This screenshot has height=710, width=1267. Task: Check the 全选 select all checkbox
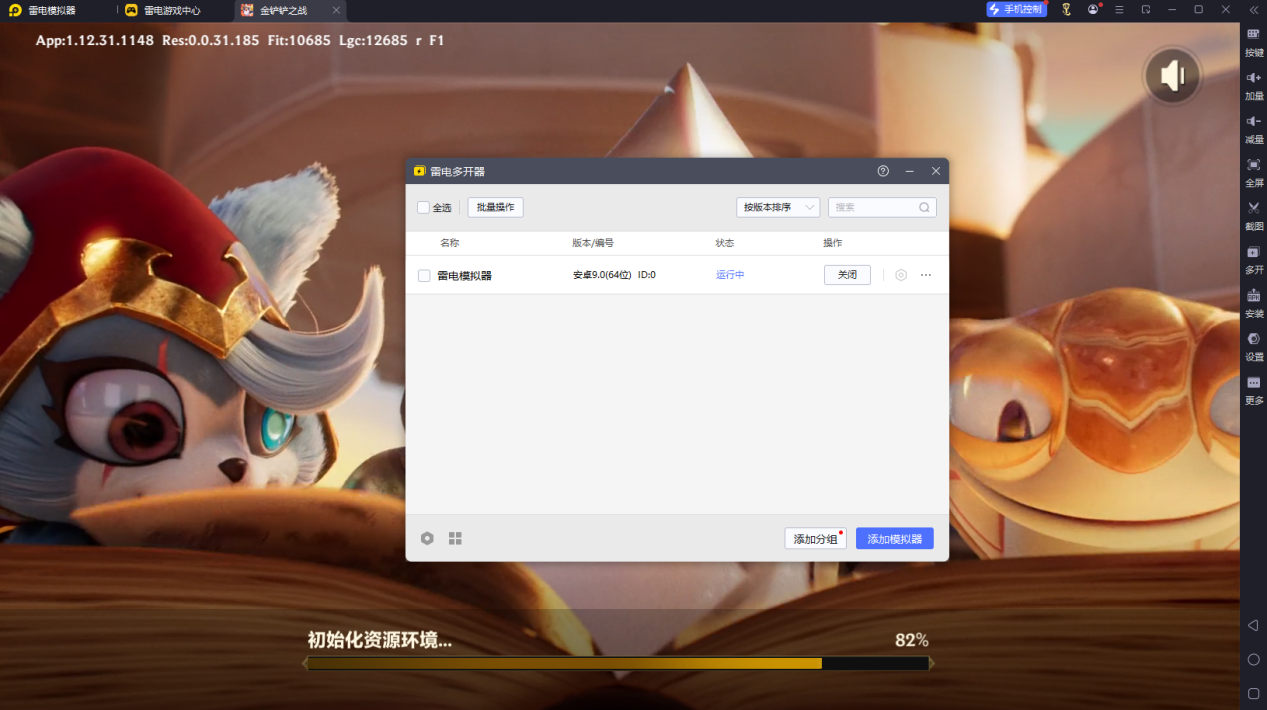(423, 207)
